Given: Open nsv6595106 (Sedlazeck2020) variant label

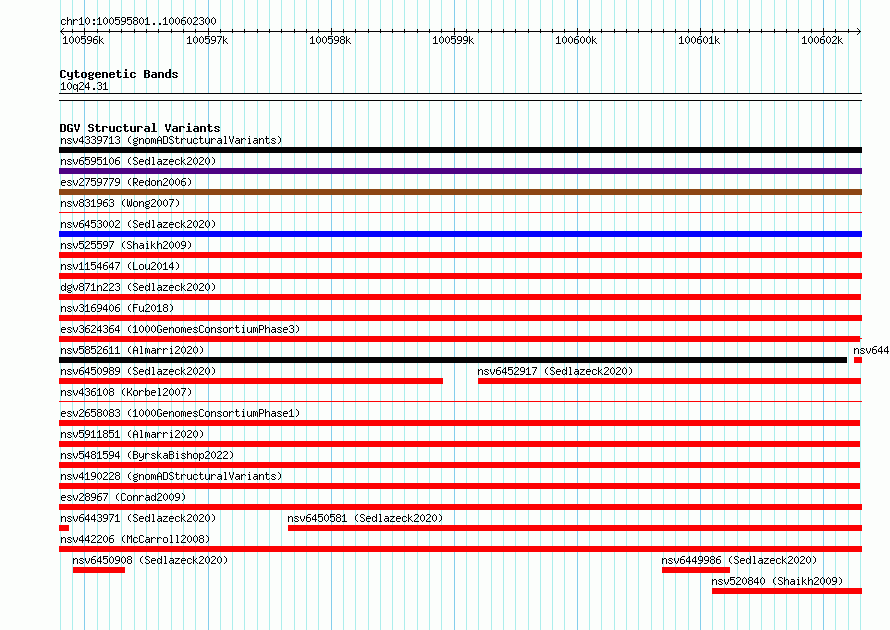Looking at the screenshot, I should (x=138, y=161).
